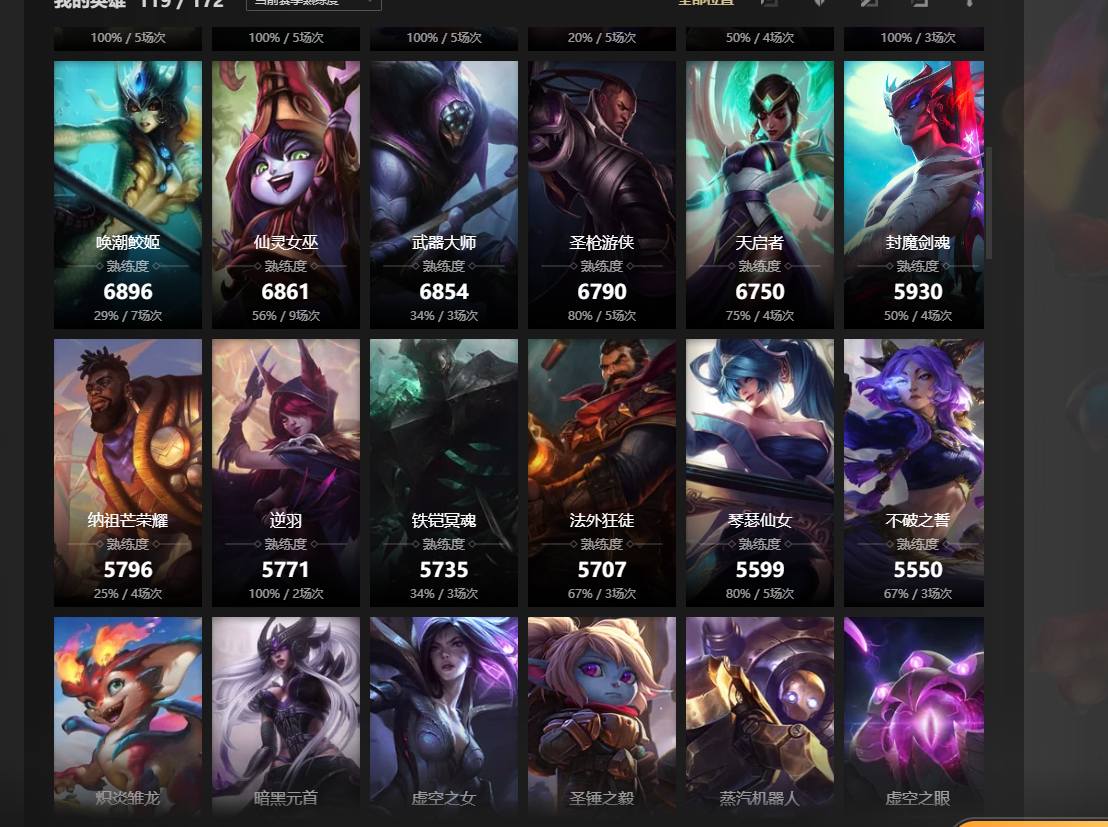Choose the 武器大师 champion card

click(444, 194)
